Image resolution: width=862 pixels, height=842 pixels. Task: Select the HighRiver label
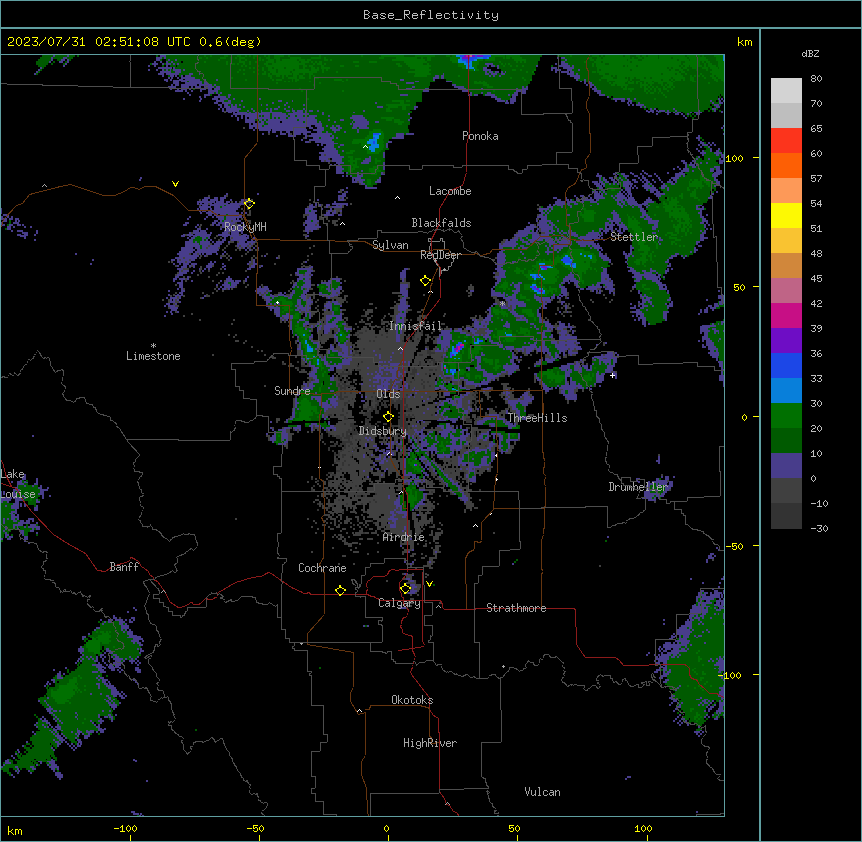point(430,743)
